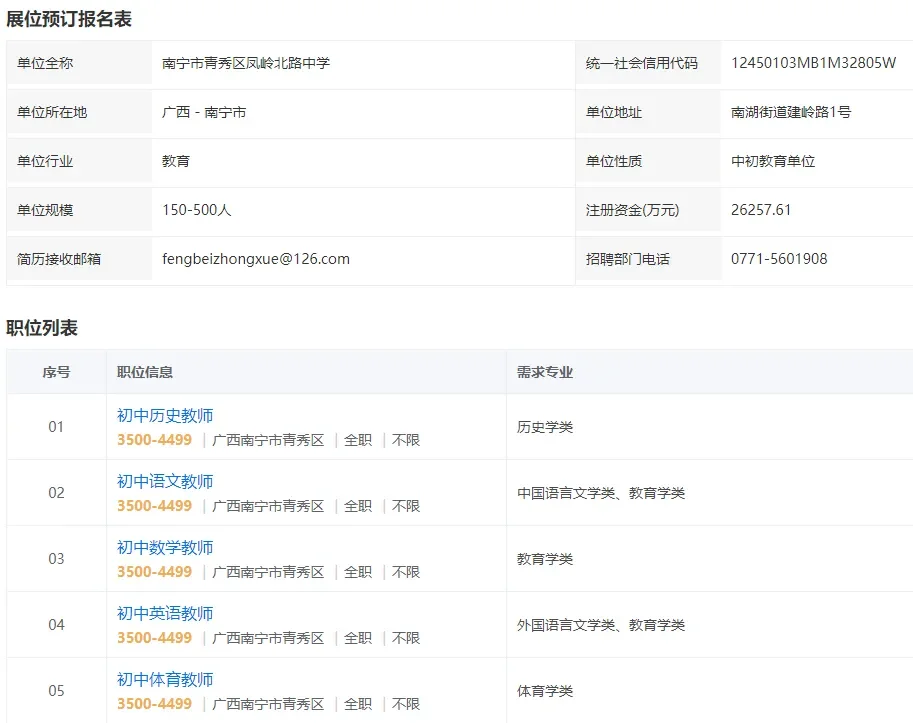Click the 招聘部门电话 label
Screen dimensions: 913x723
[628, 258]
